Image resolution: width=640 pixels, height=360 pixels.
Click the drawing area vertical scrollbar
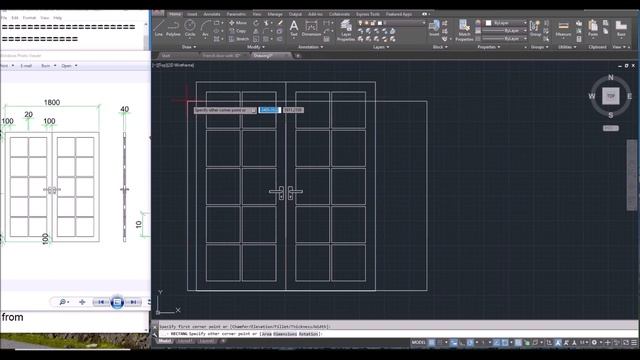631,175
